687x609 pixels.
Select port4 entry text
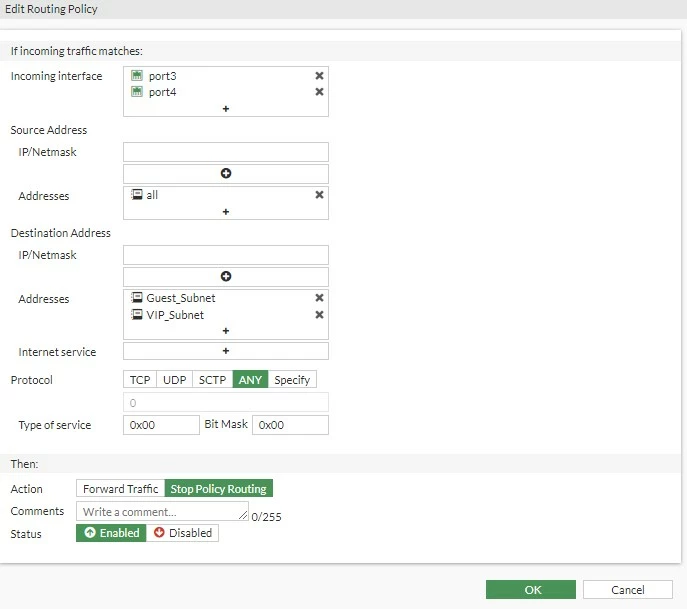point(163,92)
